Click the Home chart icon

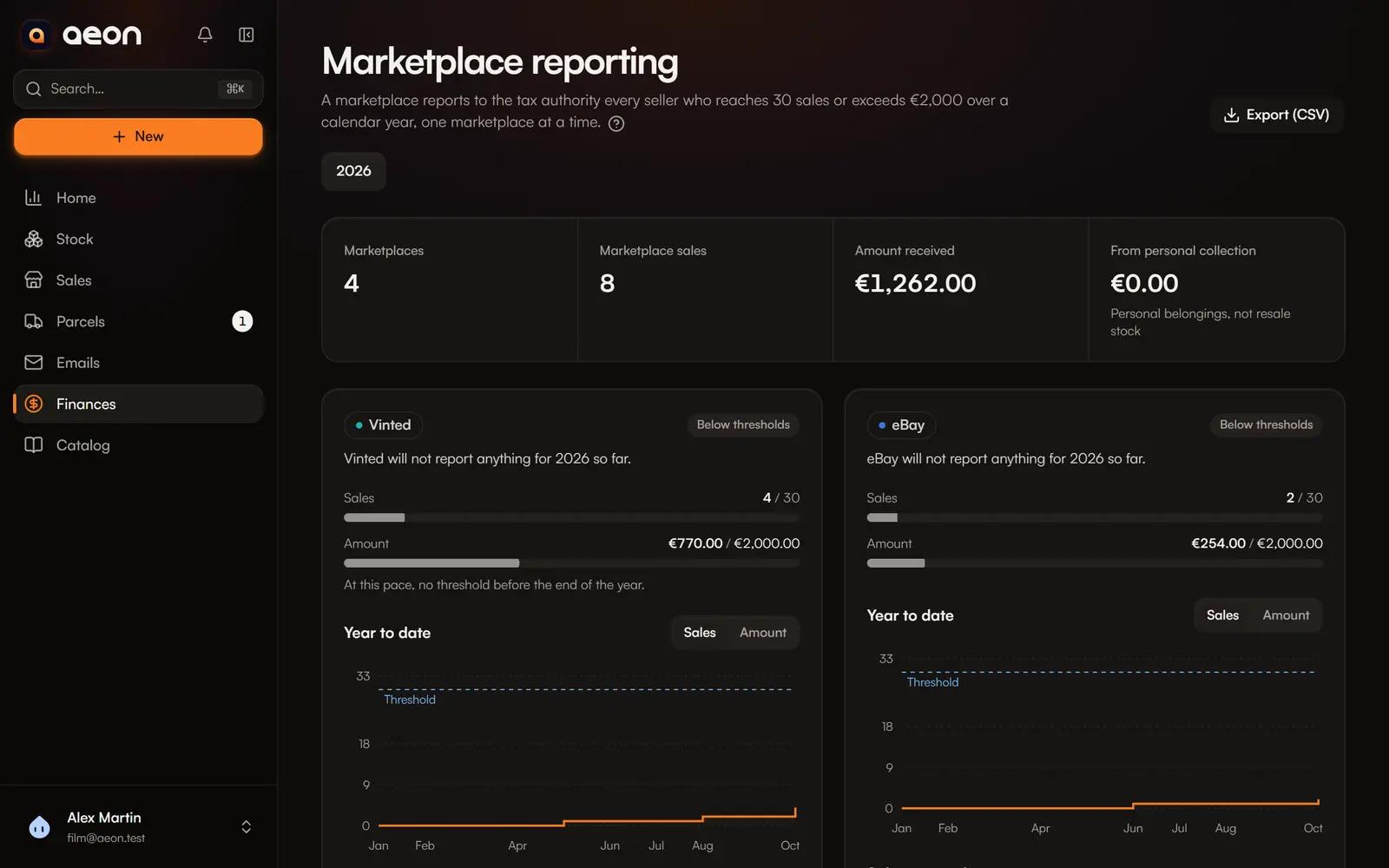pos(34,198)
